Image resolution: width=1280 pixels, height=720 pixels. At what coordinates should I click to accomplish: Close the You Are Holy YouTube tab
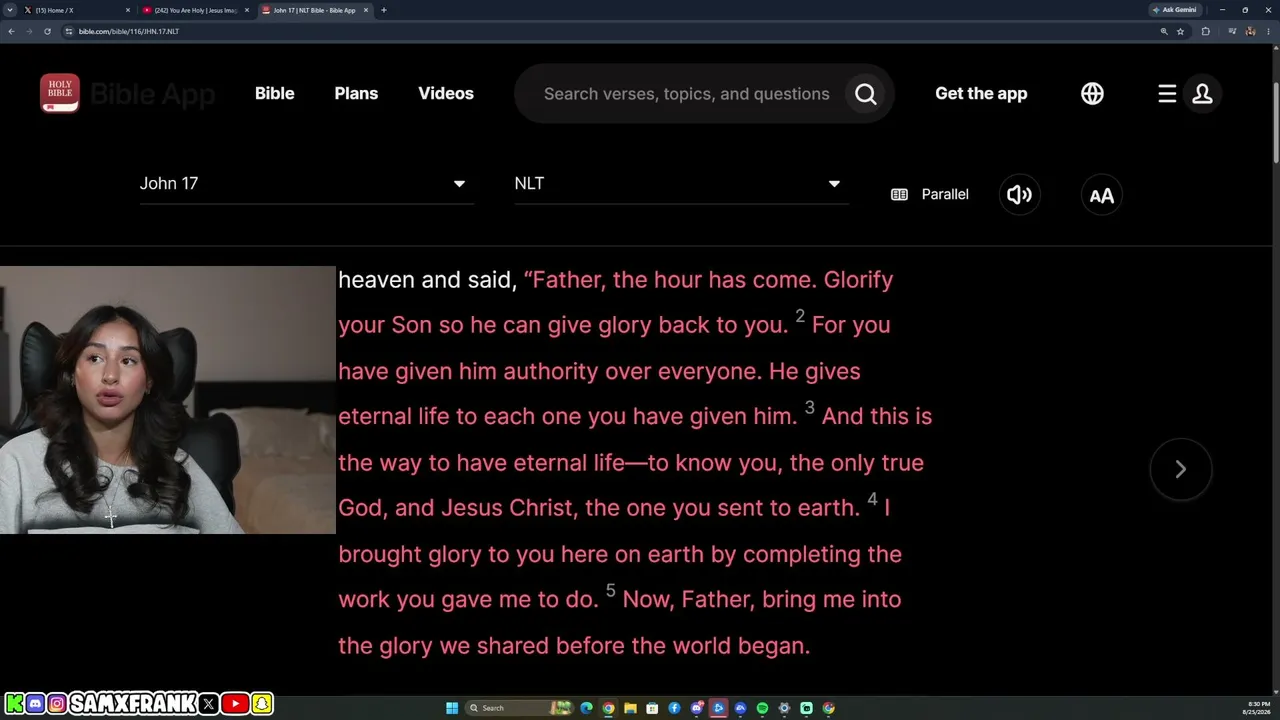[x=247, y=10]
